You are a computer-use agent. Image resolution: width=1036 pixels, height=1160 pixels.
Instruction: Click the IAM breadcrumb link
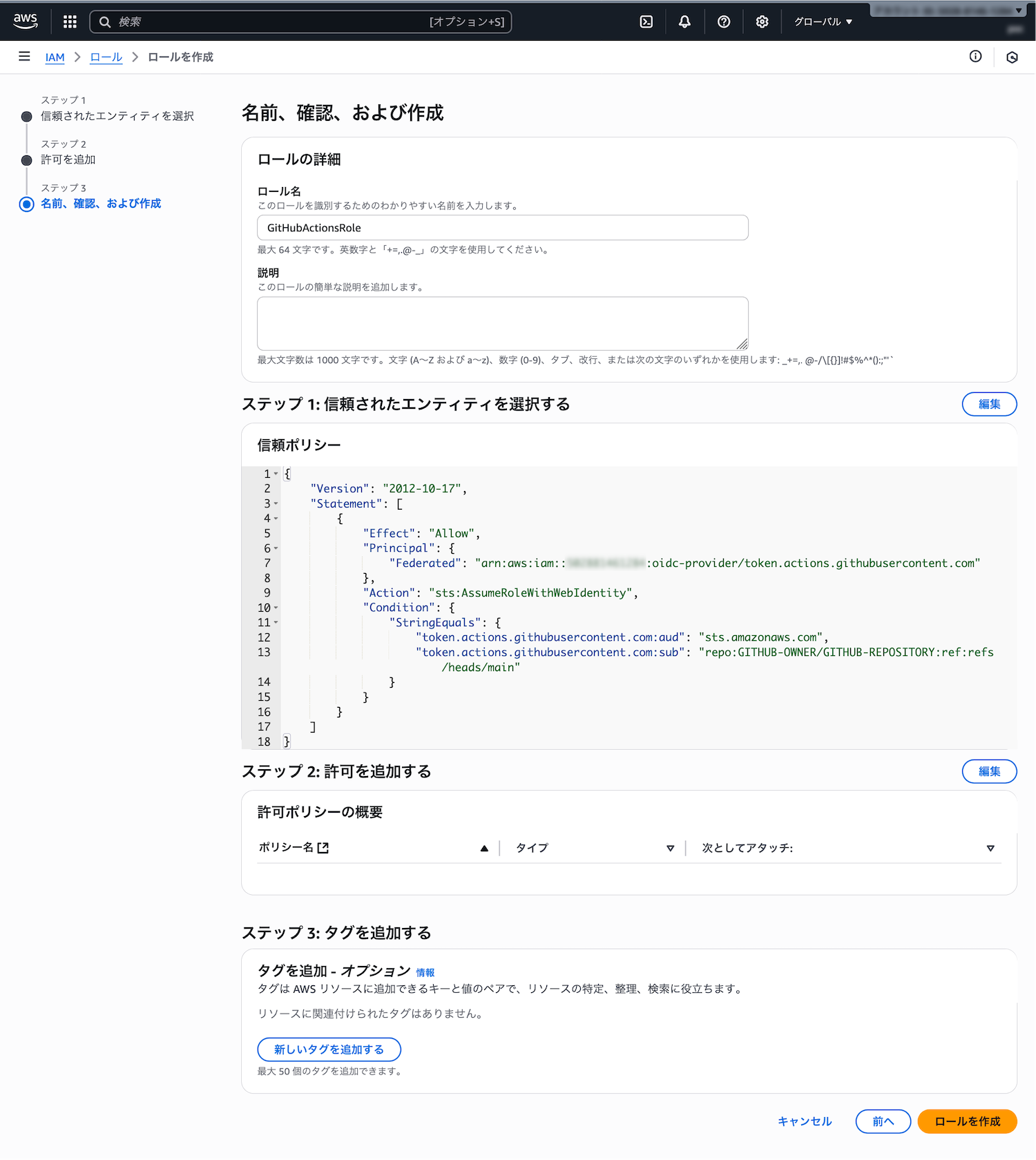pyautogui.click(x=55, y=57)
